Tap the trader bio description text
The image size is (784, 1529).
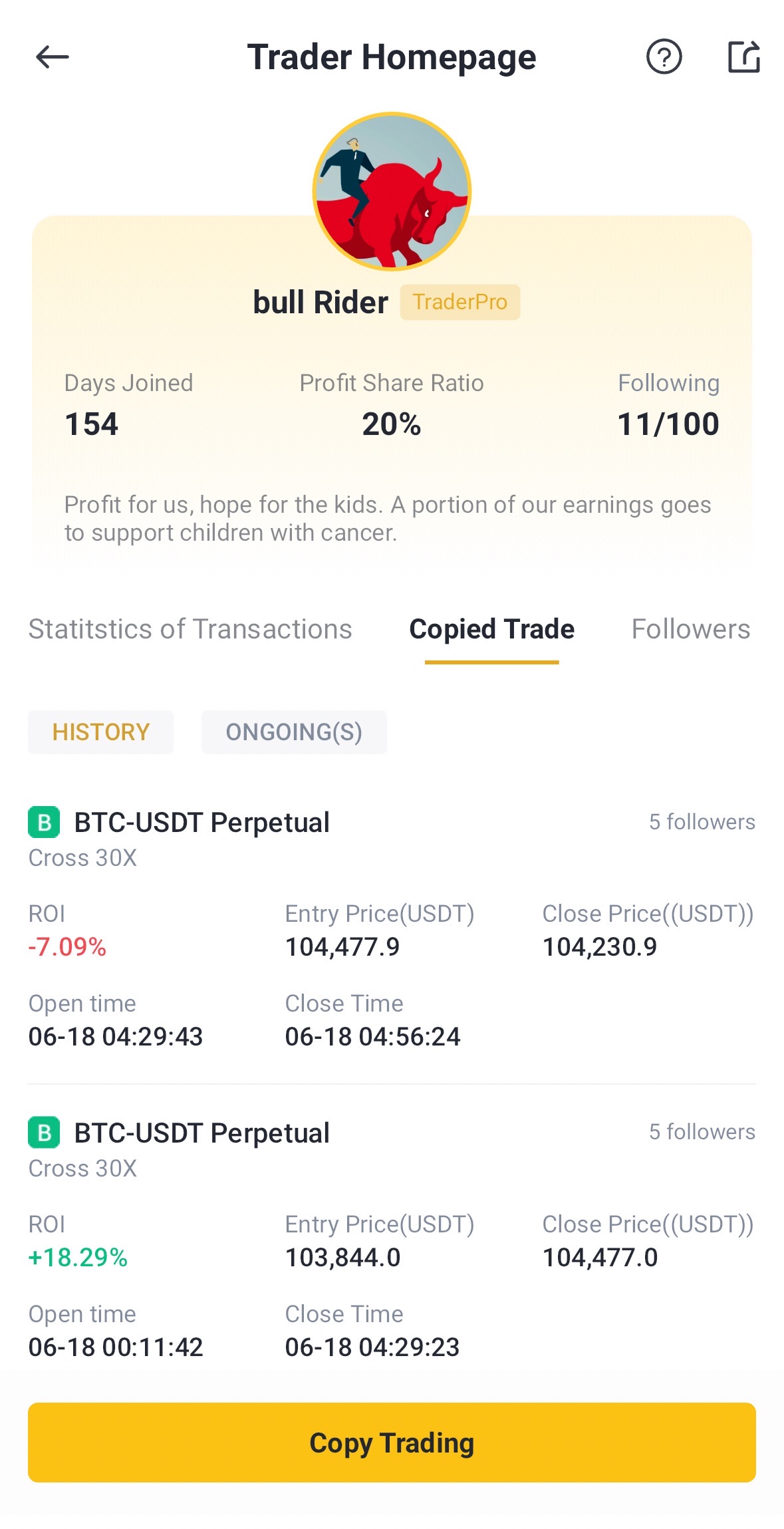[388, 519]
